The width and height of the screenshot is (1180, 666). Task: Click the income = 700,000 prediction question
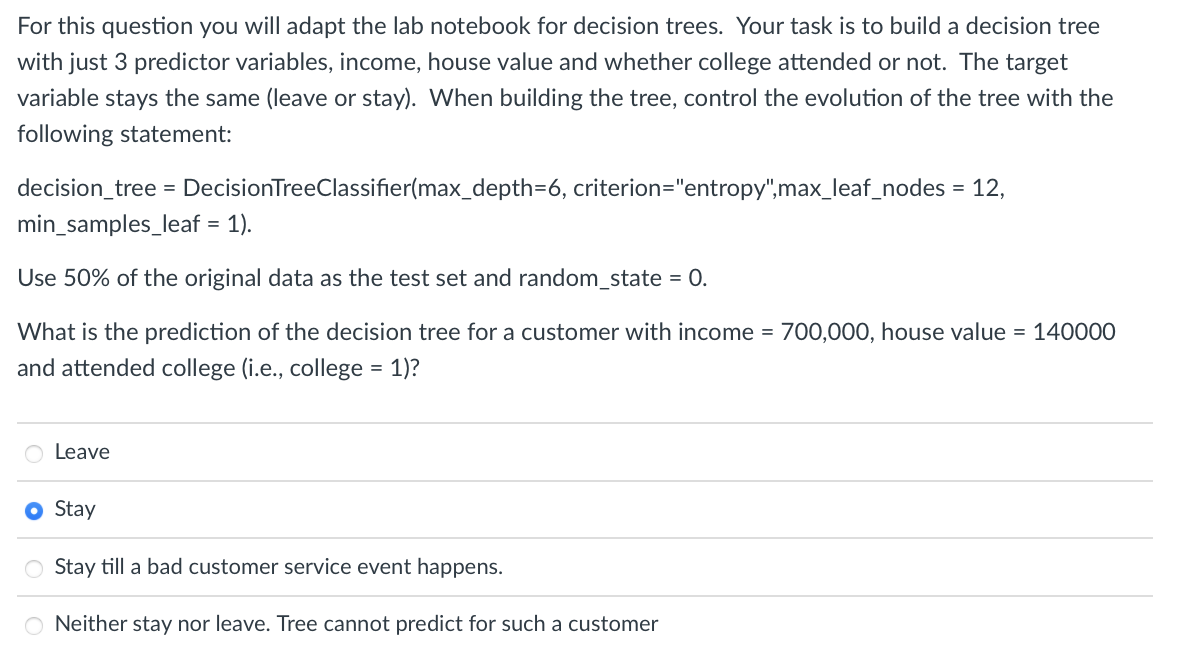(566, 332)
